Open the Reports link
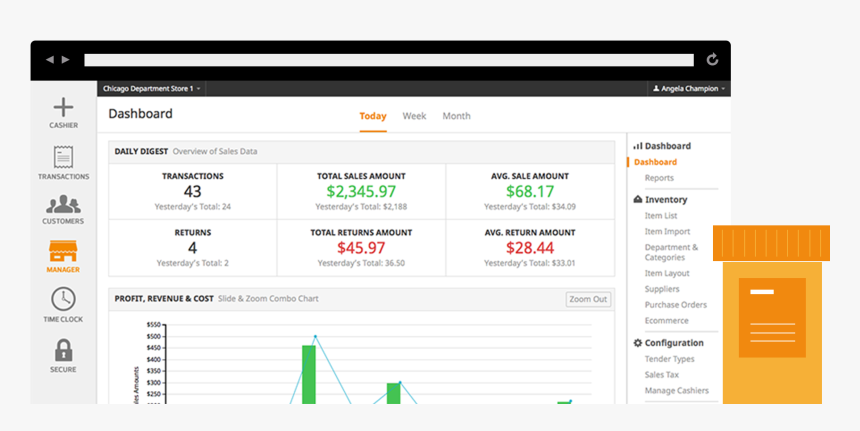The width and height of the screenshot is (860, 431). click(x=659, y=178)
